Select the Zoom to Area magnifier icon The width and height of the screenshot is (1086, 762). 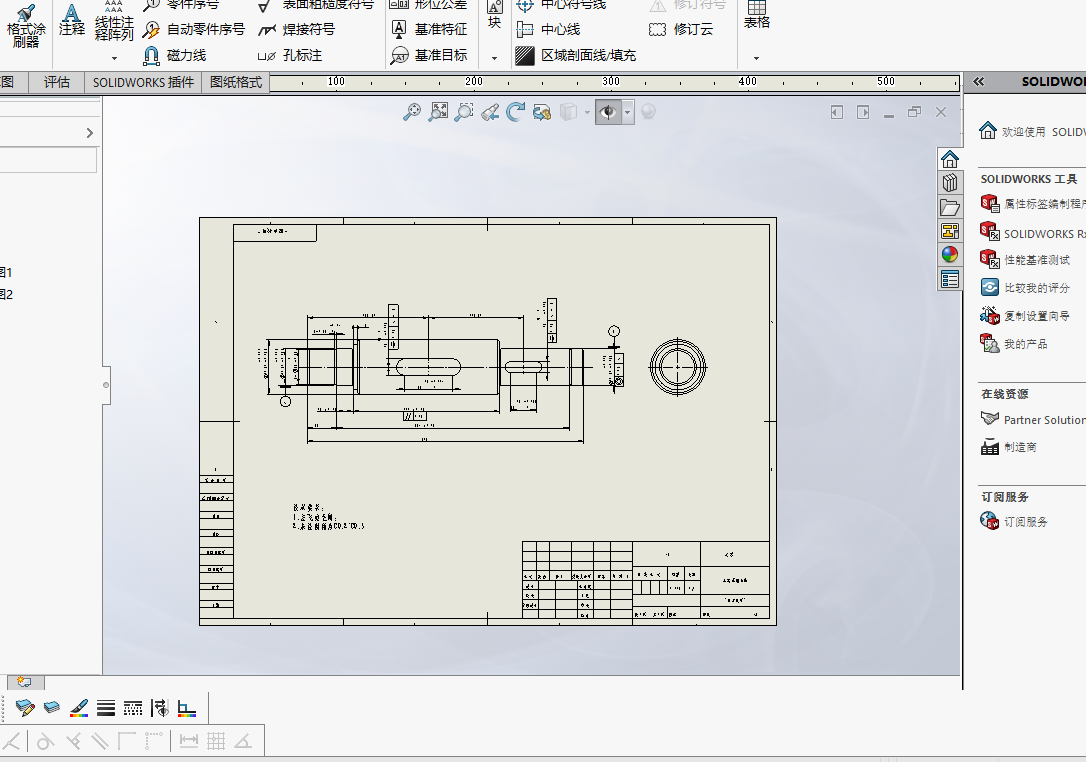point(464,112)
